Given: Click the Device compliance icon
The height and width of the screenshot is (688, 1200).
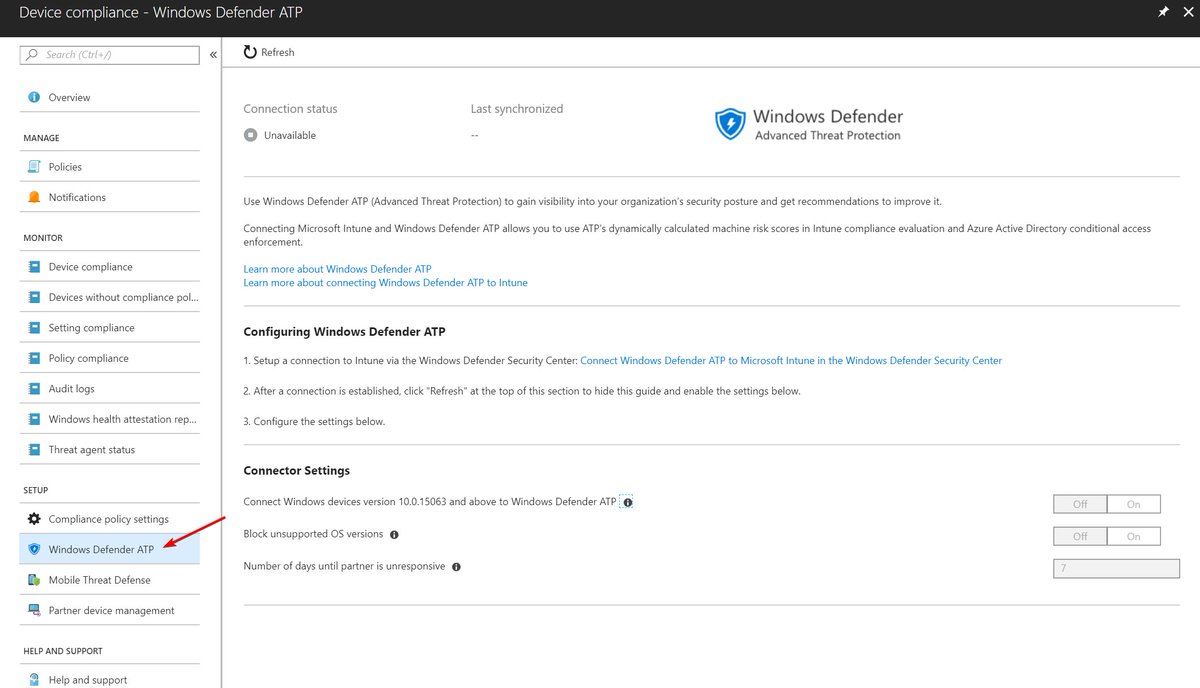Looking at the screenshot, I should 34,267.
